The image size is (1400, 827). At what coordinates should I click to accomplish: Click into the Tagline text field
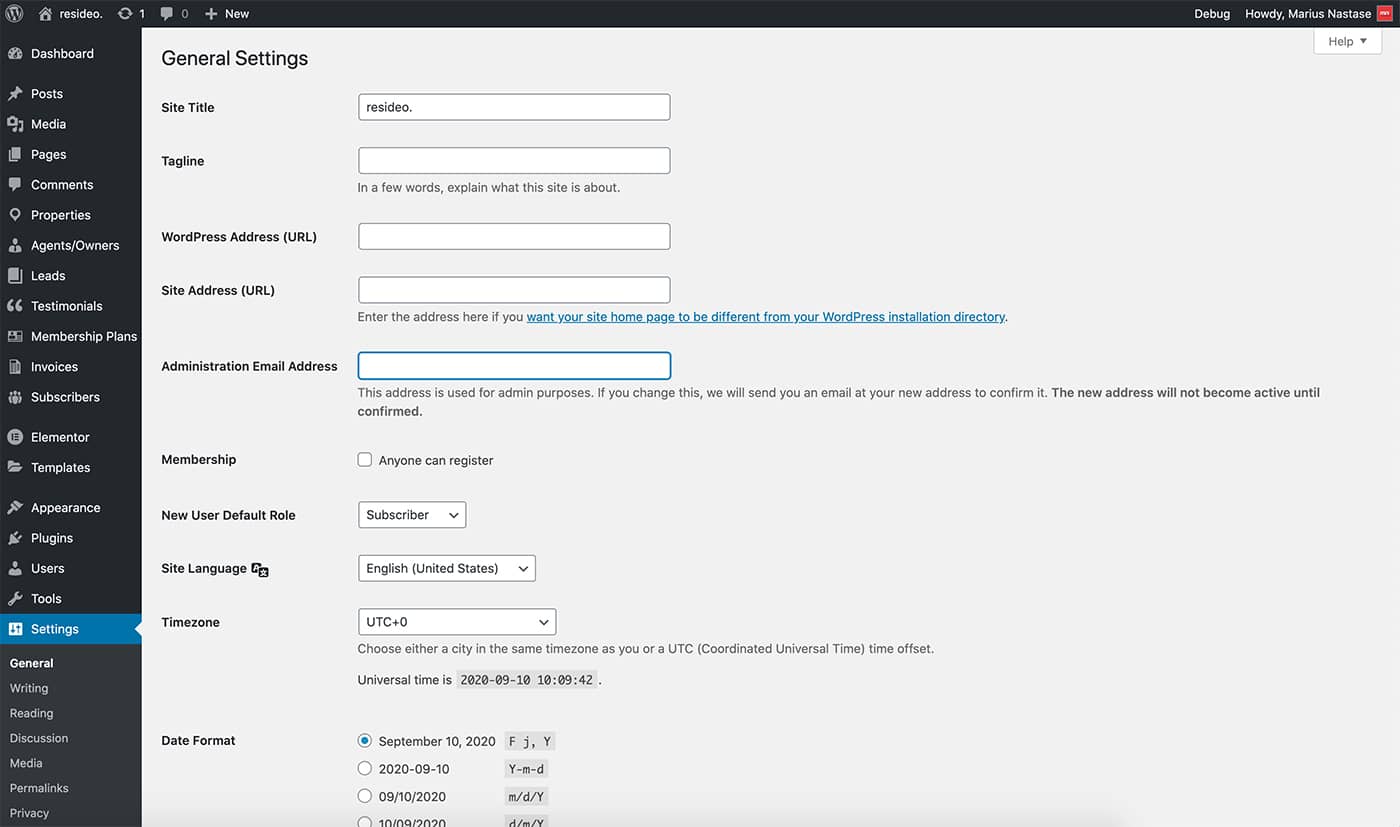pyautogui.click(x=514, y=161)
